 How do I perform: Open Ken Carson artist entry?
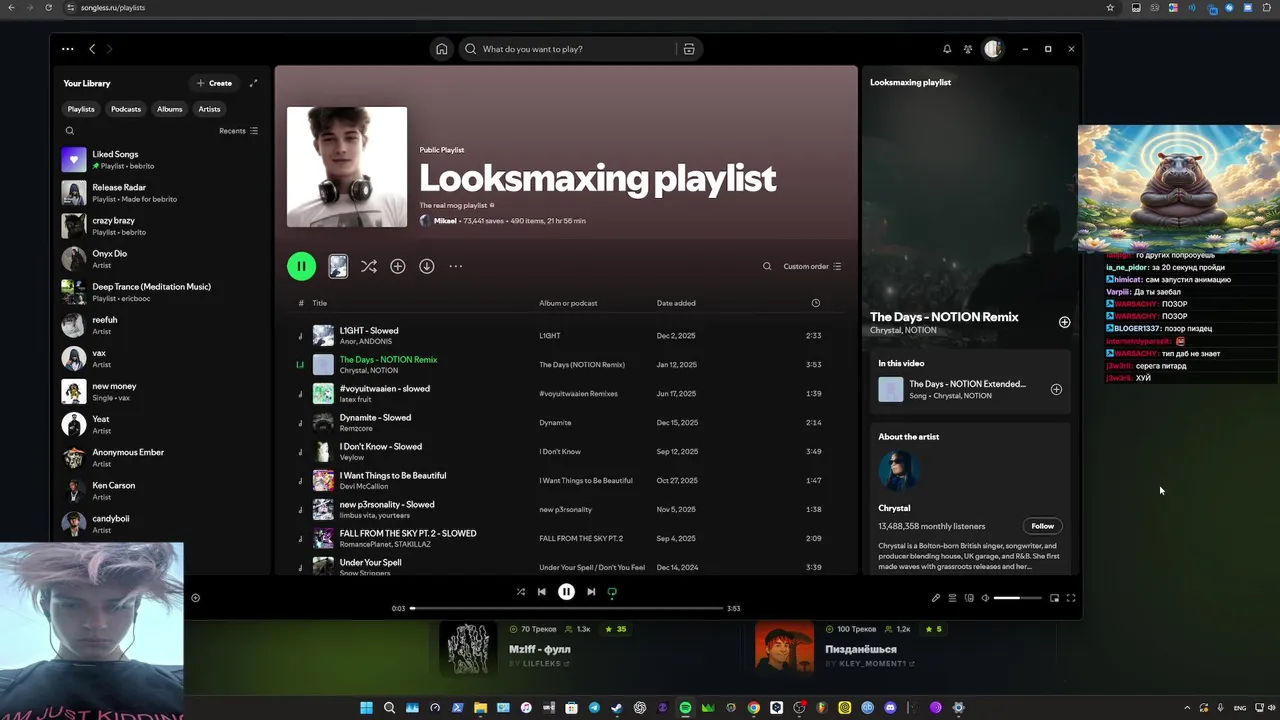[160, 491]
